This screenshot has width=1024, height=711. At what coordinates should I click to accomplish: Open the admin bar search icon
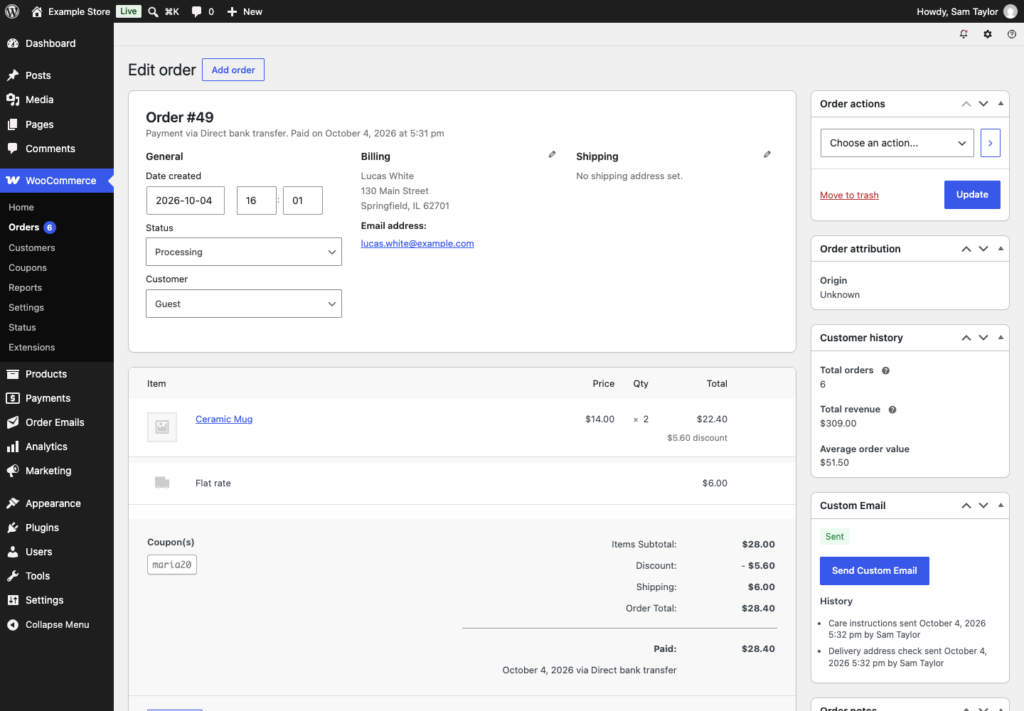pyautogui.click(x=153, y=12)
